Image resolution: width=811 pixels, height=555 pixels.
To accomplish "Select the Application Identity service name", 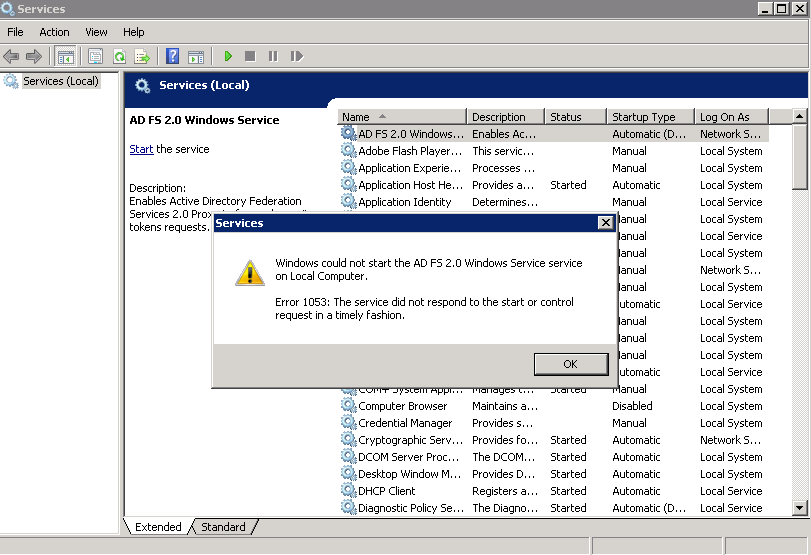I will 404,202.
